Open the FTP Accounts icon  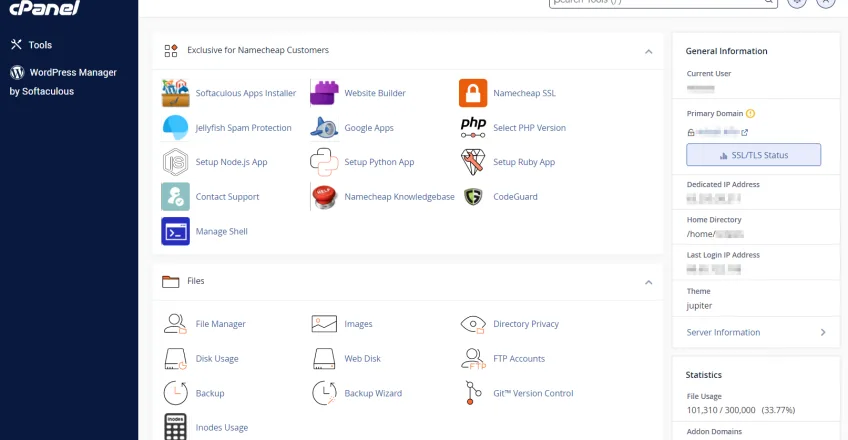tap(473, 358)
